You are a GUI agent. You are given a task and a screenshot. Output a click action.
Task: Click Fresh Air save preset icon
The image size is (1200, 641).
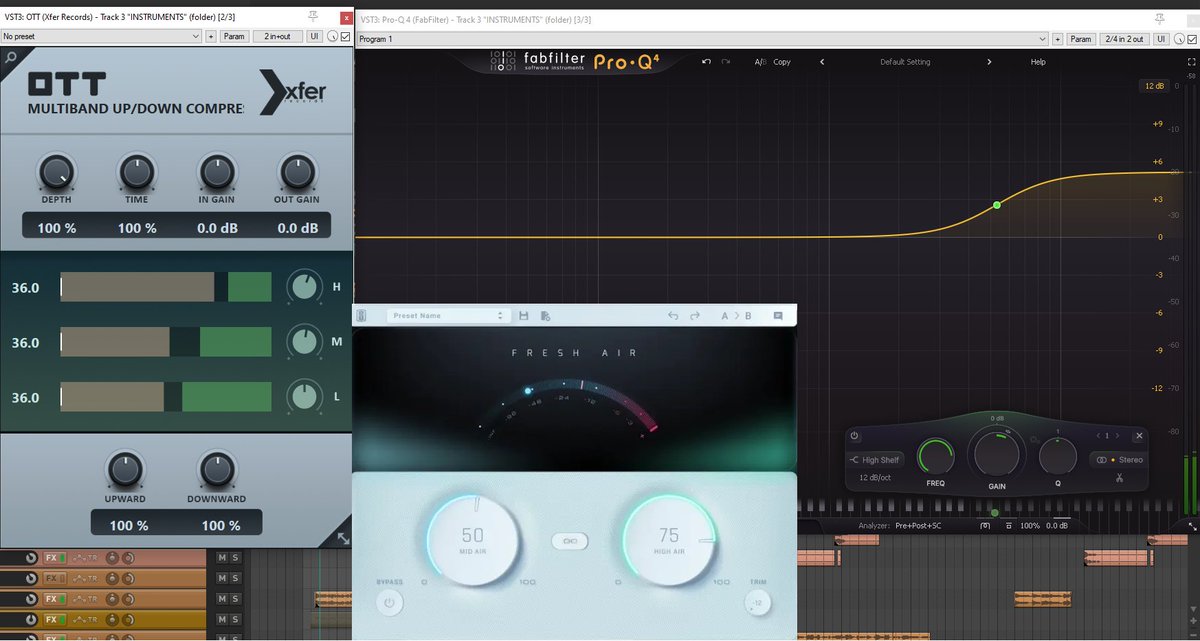click(523, 316)
